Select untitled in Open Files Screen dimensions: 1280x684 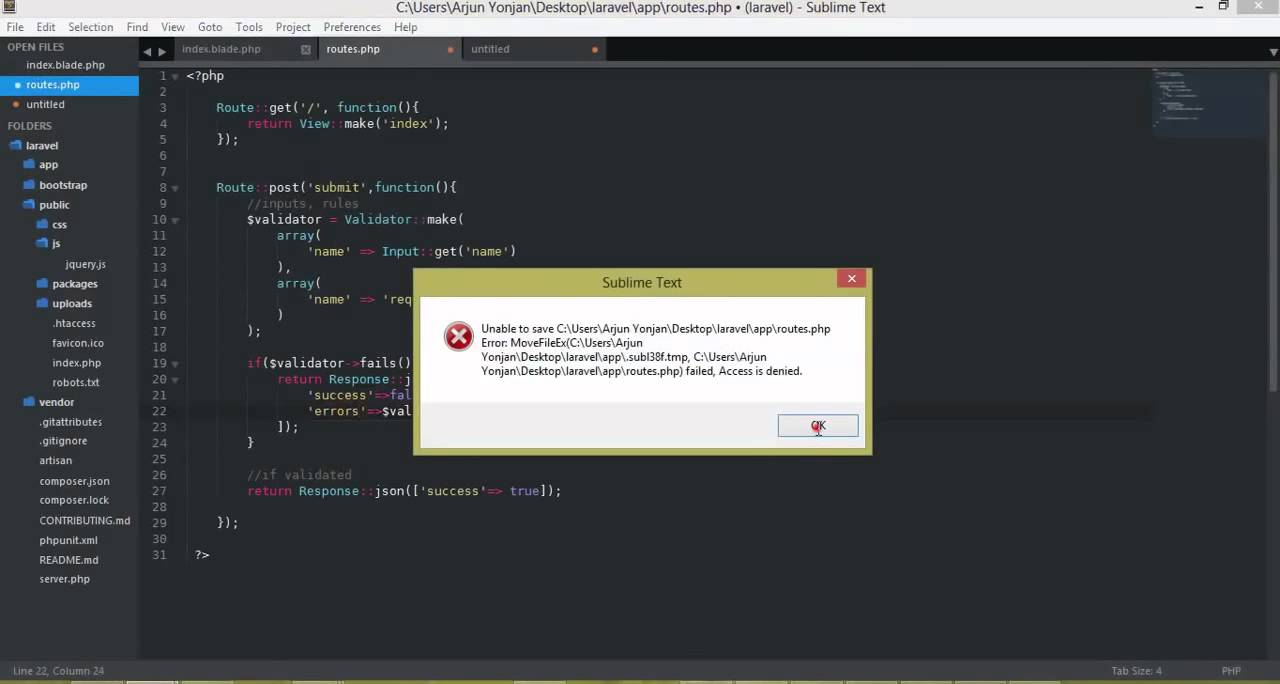[x=45, y=104]
